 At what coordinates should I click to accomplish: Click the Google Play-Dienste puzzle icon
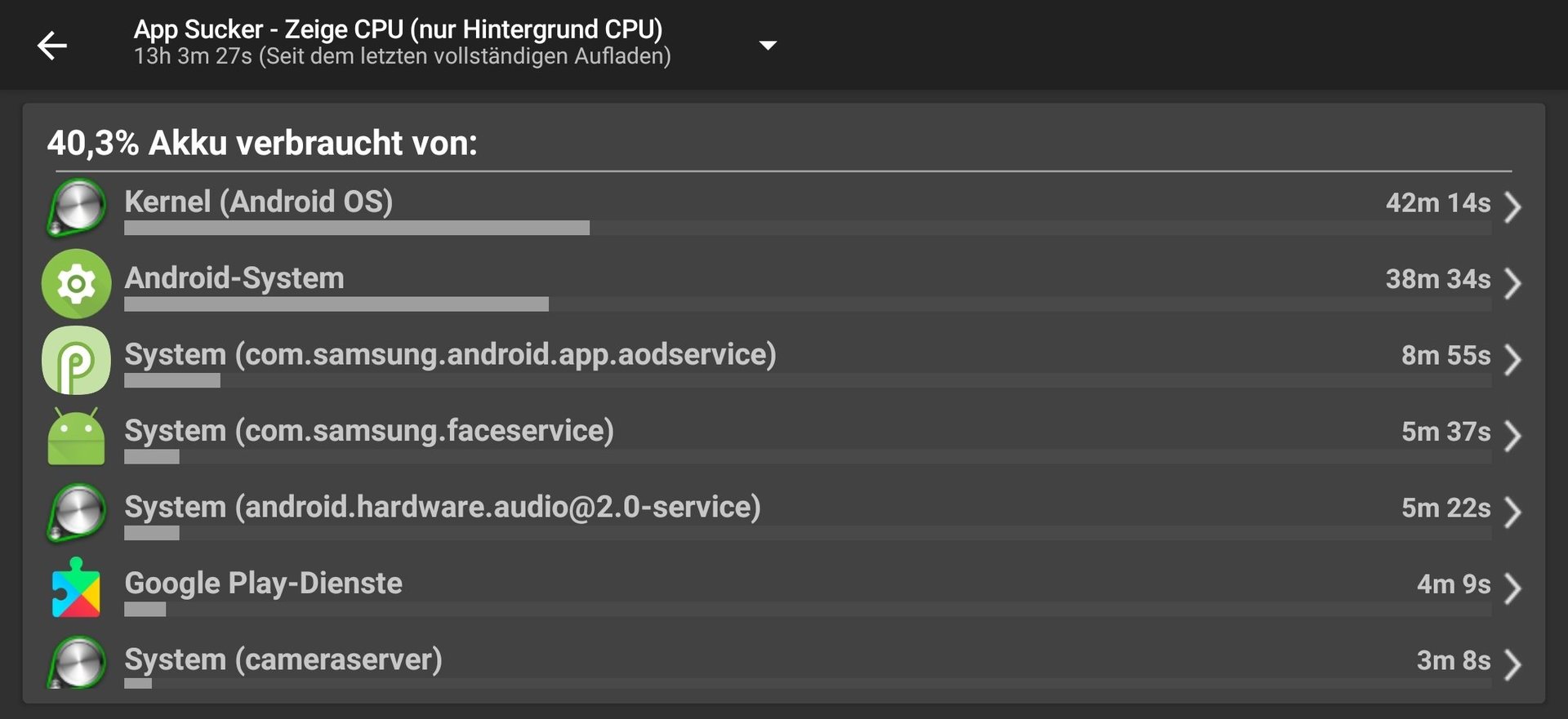[x=76, y=588]
